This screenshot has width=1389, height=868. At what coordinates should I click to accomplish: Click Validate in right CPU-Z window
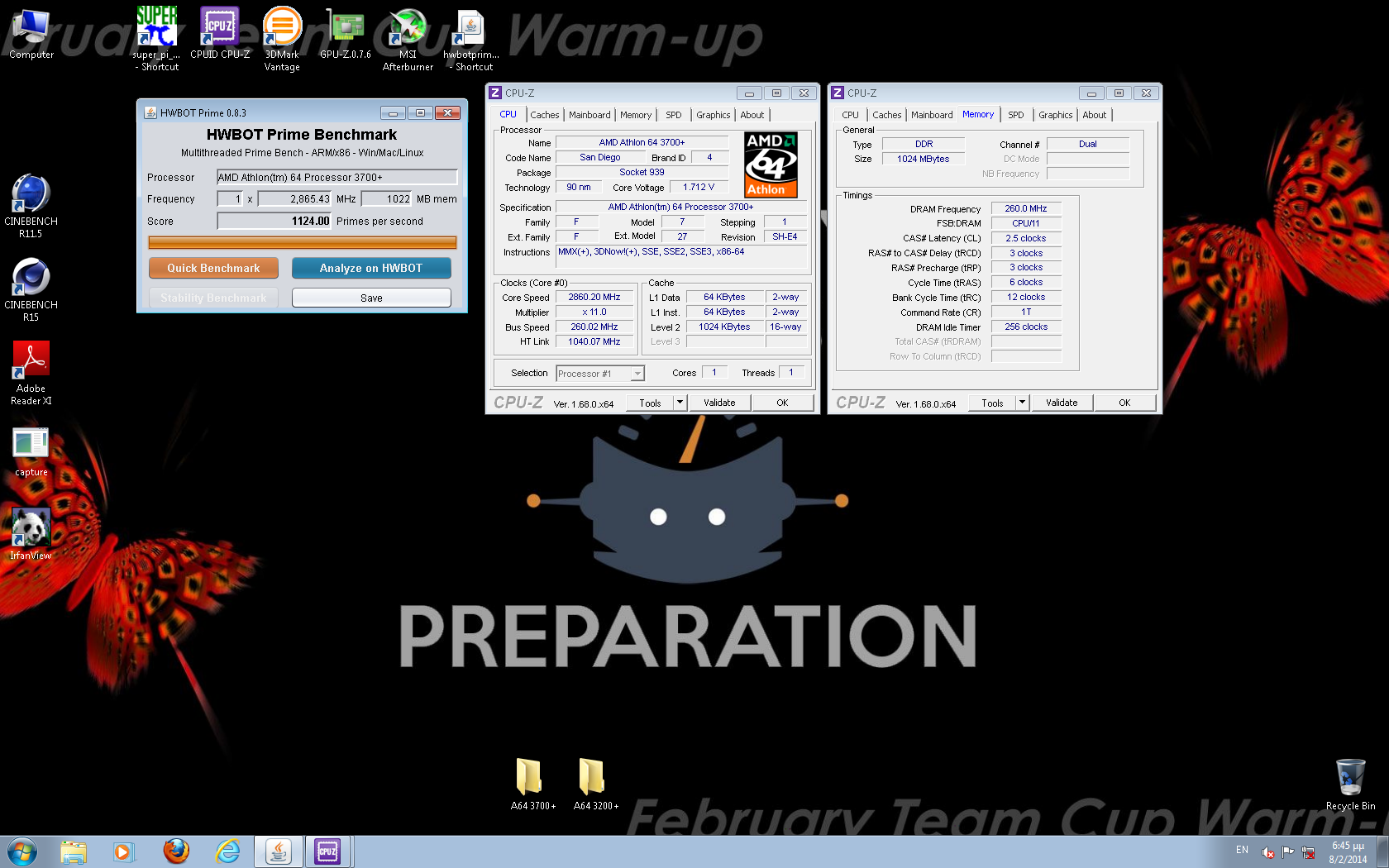pyautogui.click(x=1062, y=403)
